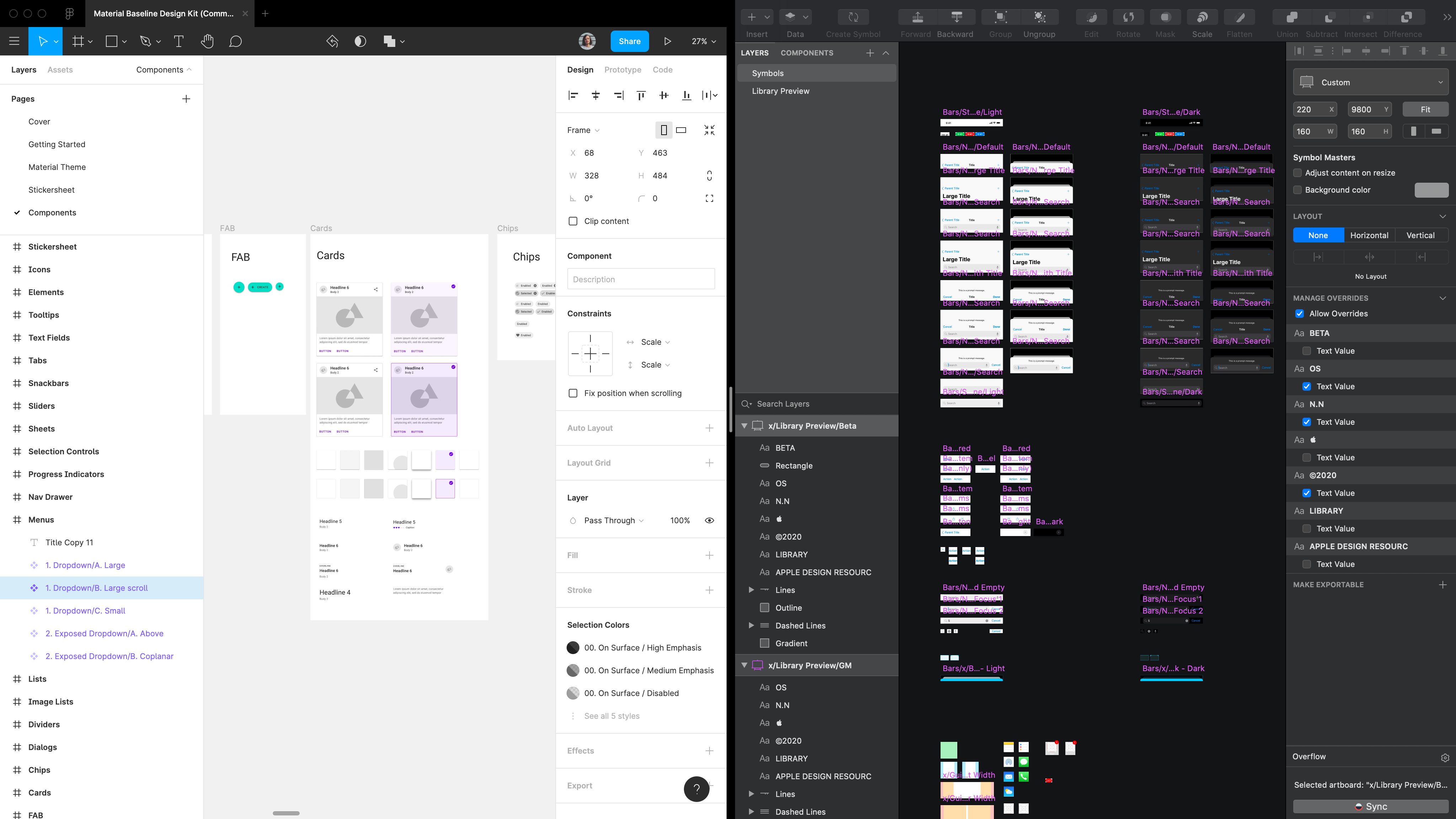Add a Fill with the plus button
1456x819 pixels.
(x=710, y=556)
